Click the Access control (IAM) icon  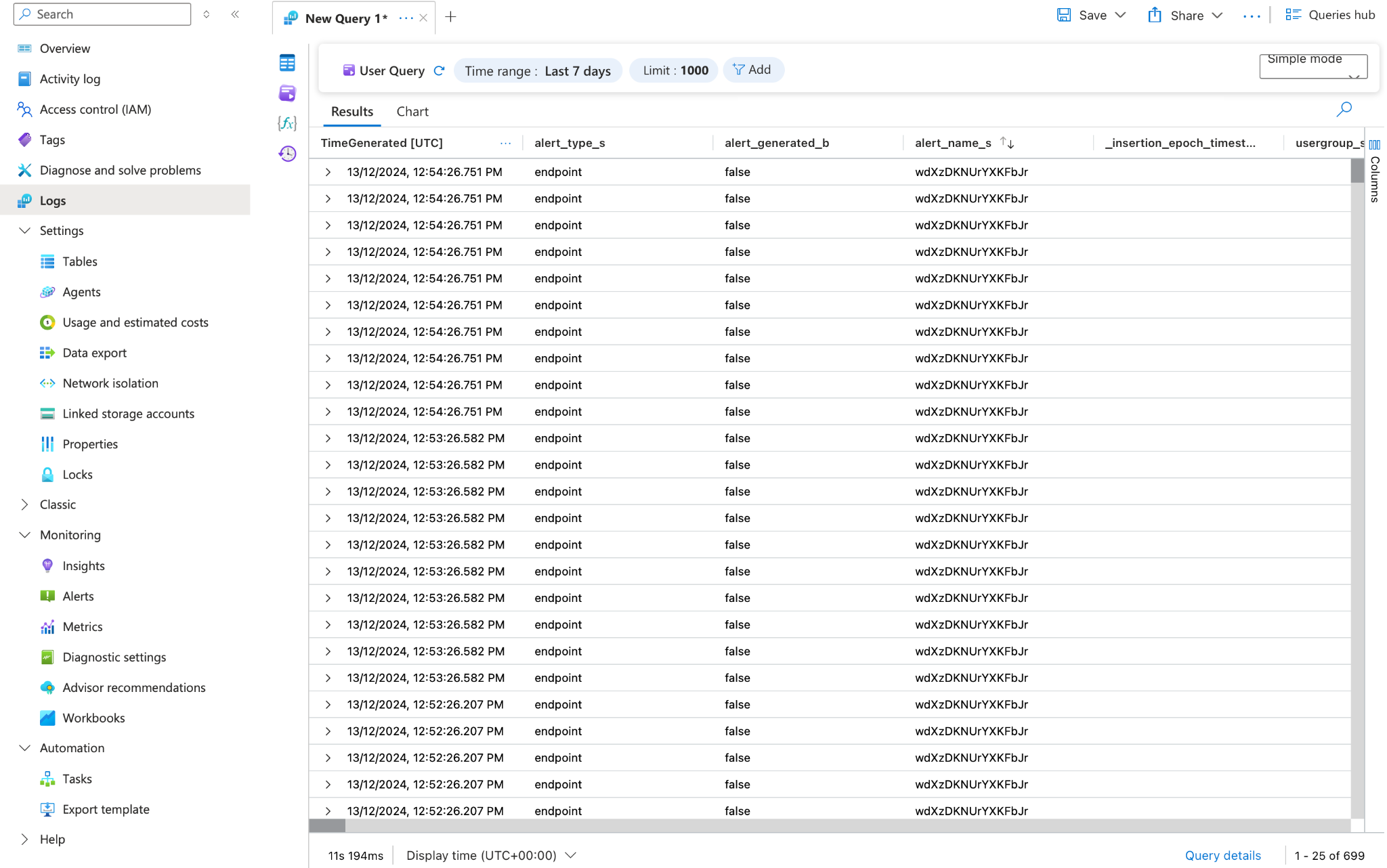[24, 110]
